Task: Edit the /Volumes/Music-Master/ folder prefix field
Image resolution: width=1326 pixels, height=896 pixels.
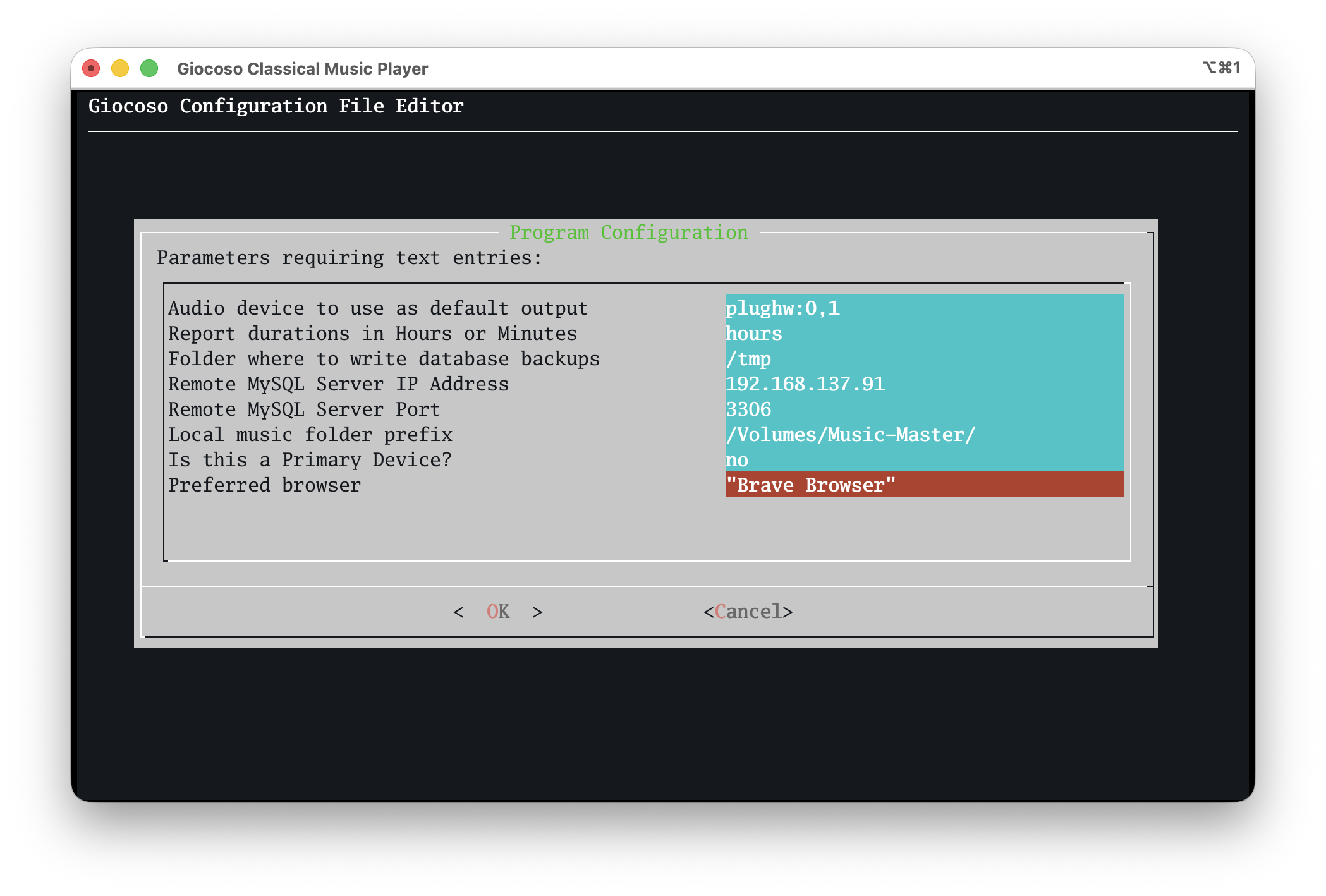Action: point(923,435)
